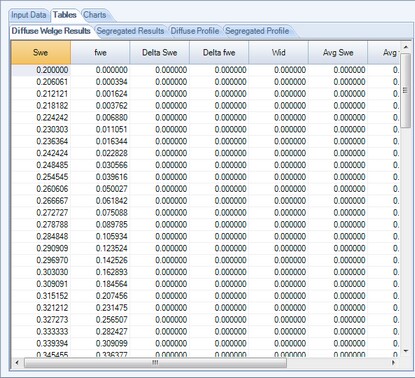Viewport: 415px width, 378px height.
Task: Switch to the Input Data tab
Action: click(29, 15)
